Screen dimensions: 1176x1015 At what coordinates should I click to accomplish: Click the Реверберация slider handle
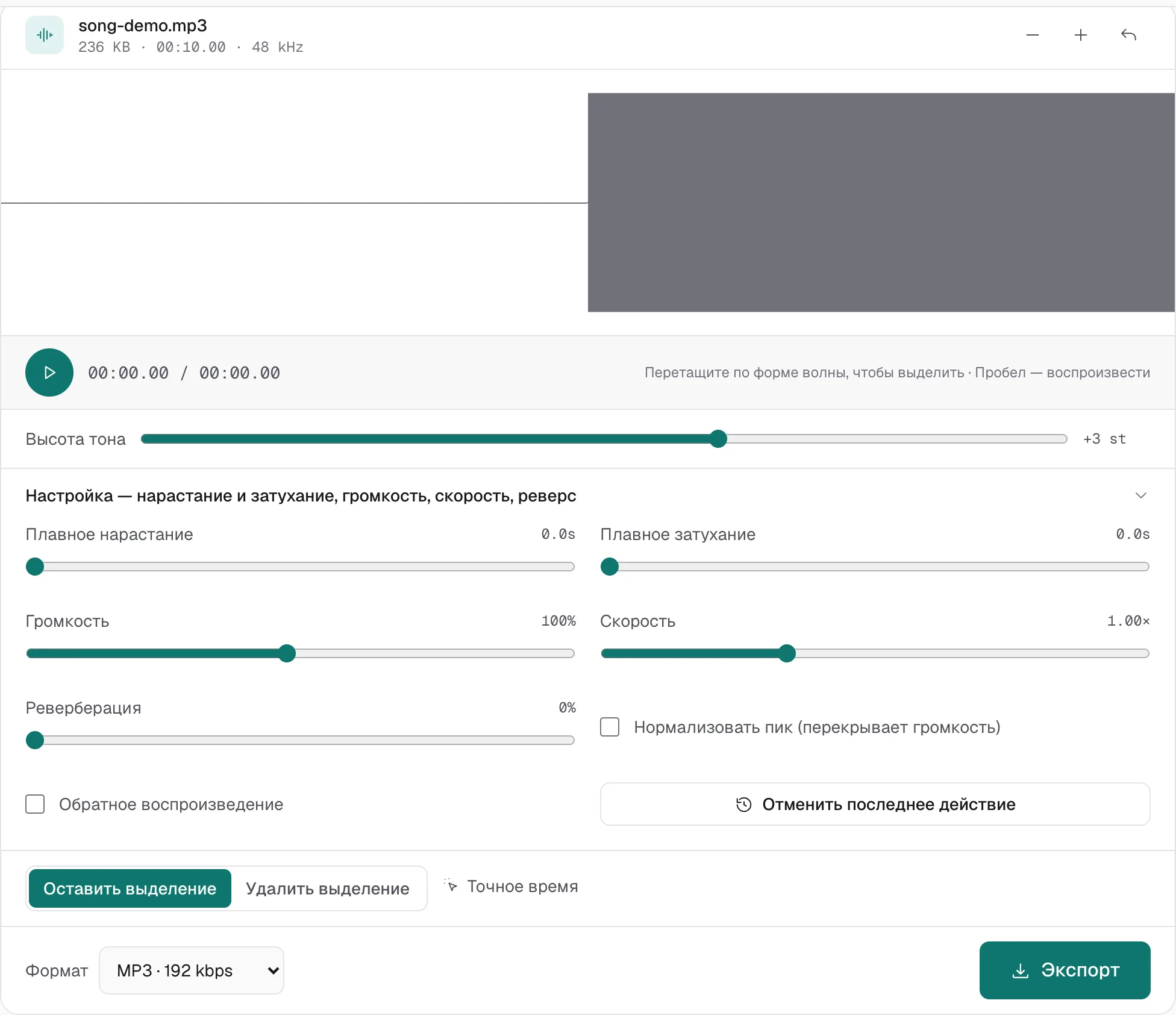pos(35,740)
